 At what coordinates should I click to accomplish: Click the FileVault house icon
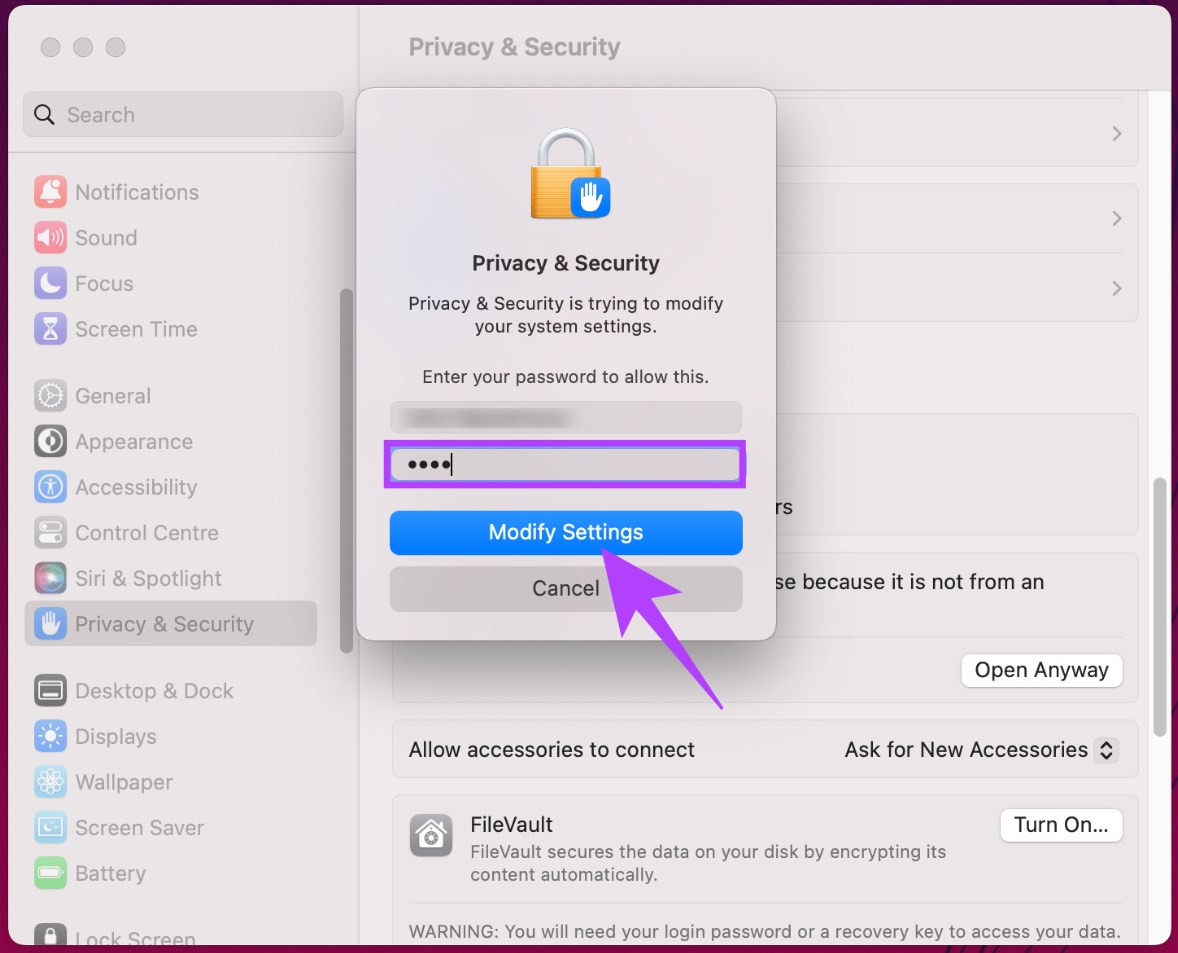click(431, 836)
